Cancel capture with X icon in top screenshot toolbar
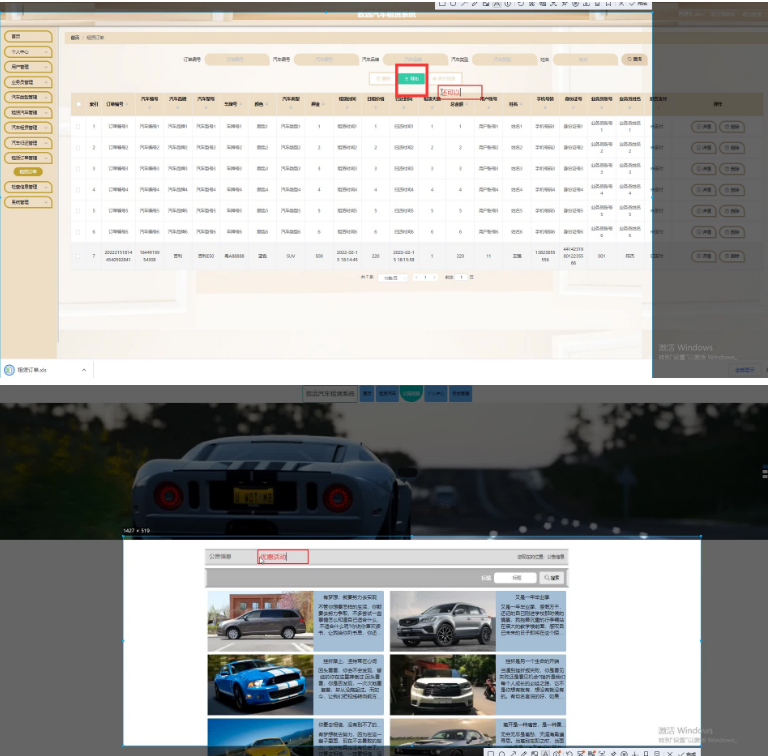Viewport: 768px width, 756px height. click(621, 3)
